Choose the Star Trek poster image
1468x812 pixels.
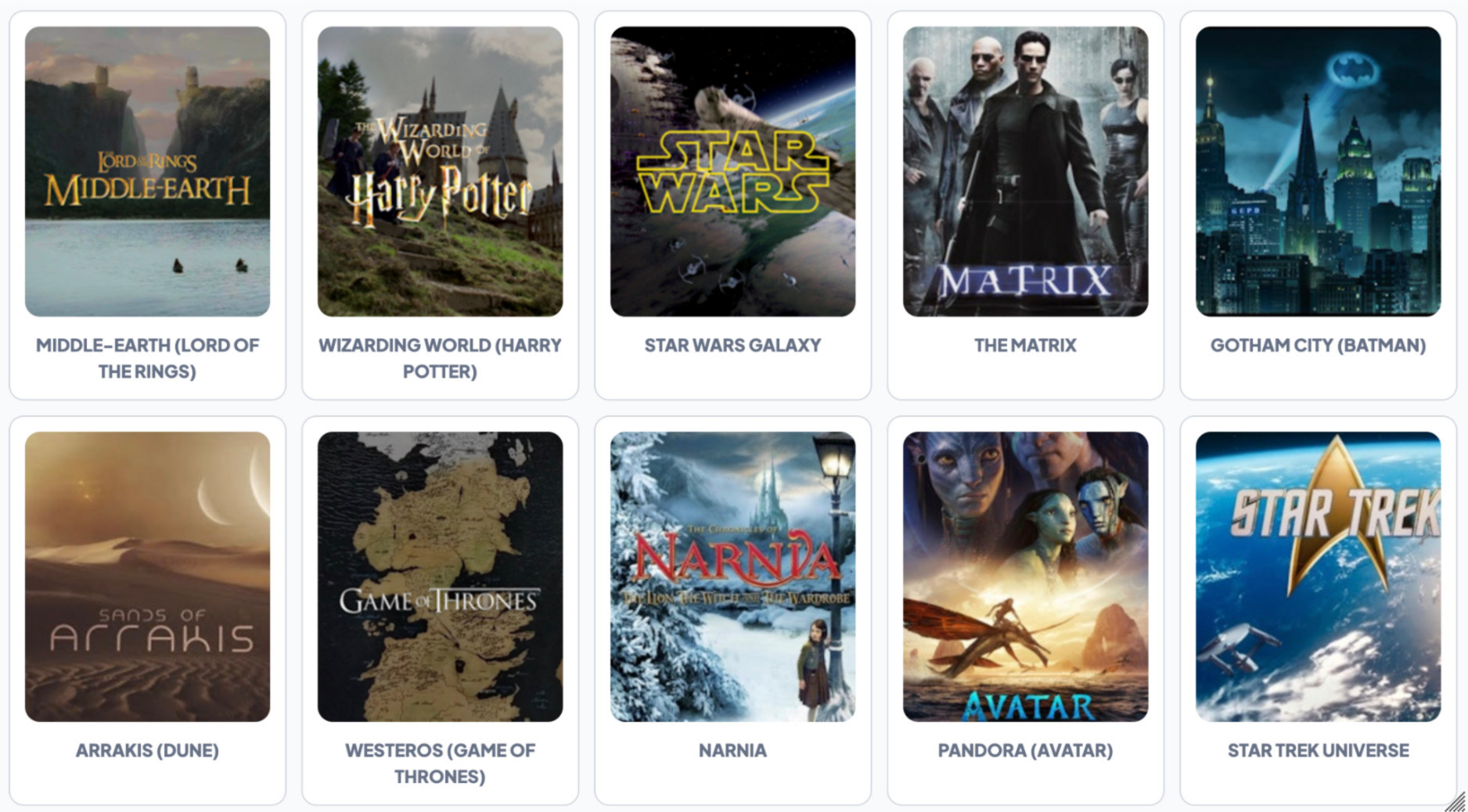(x=1318, y=577)
